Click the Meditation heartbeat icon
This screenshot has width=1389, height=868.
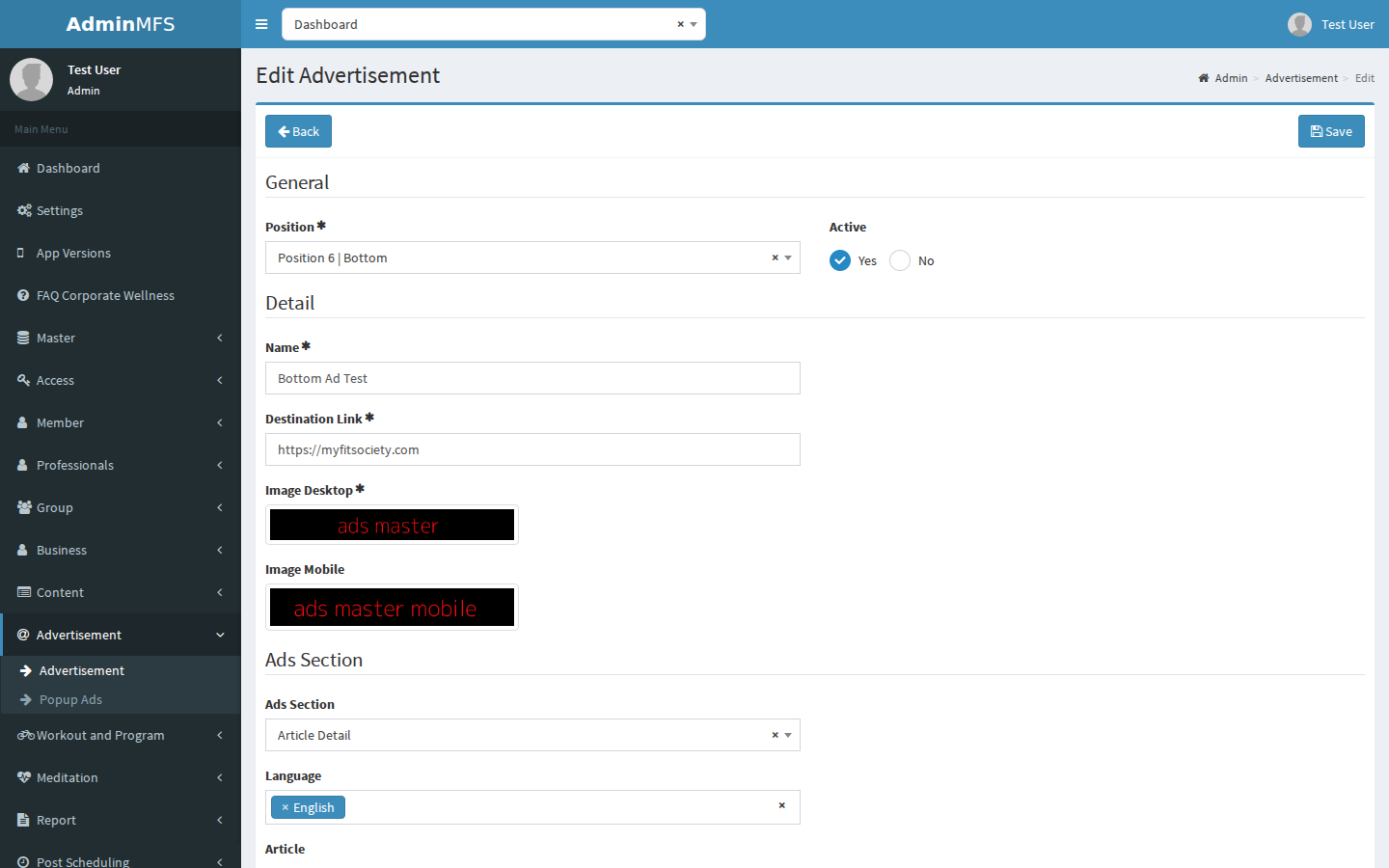coord(24,777)
